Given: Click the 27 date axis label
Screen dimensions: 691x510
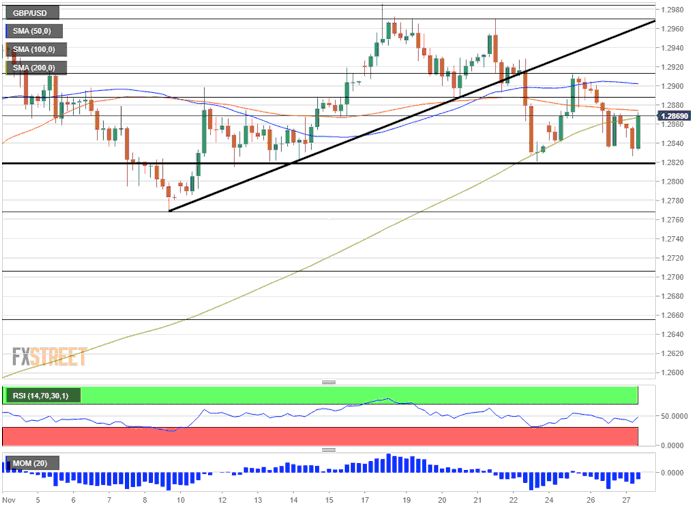Looking at the screenshot, I should [626, 500].
